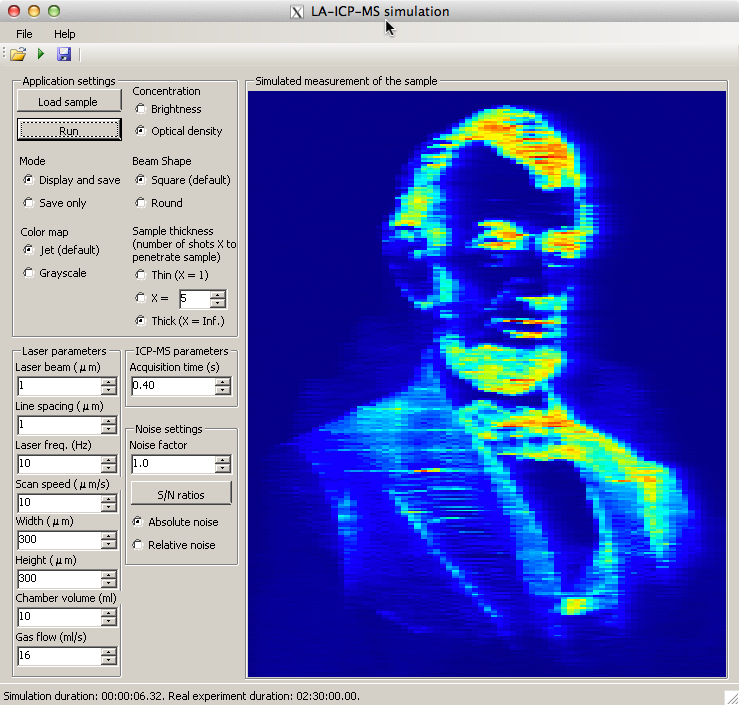Increase Chamber volume with up arrow
This screenshot has width=739, height=705.
(109, 612)
